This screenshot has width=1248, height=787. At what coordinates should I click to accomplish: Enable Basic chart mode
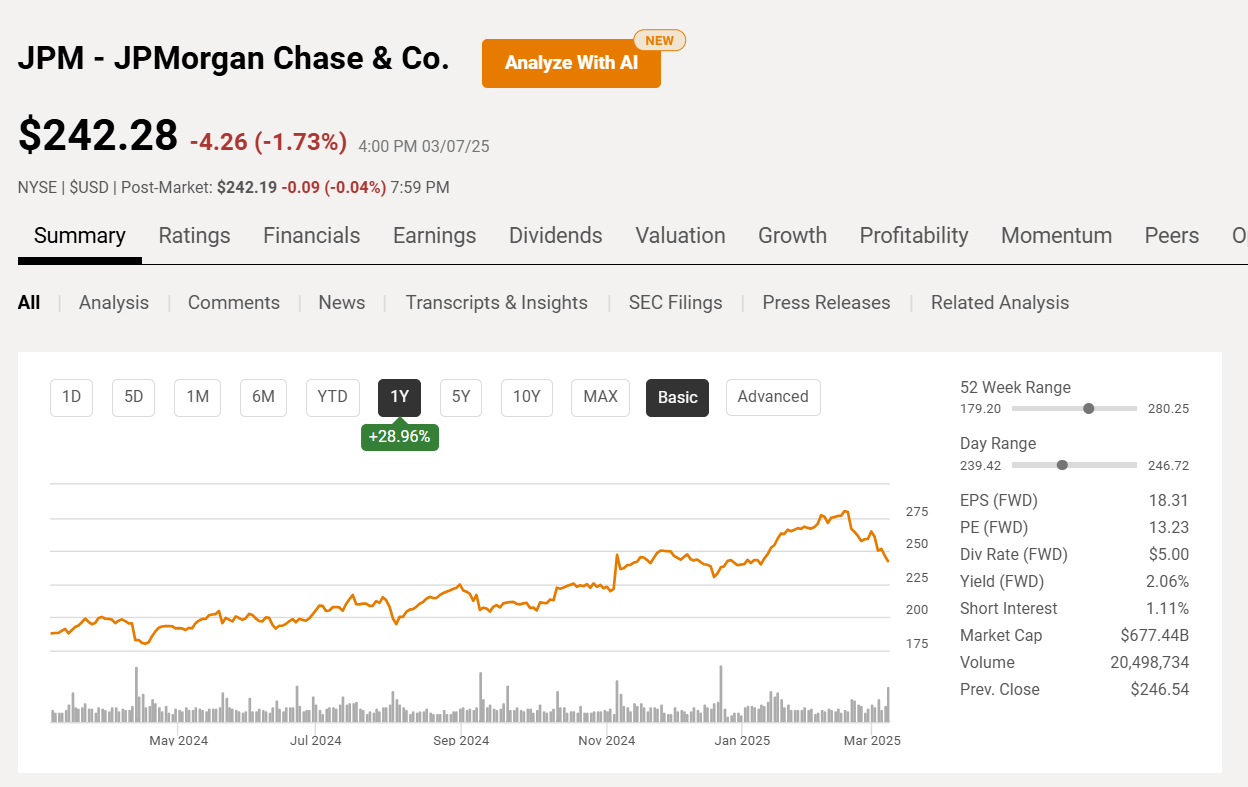pos(677,397)
